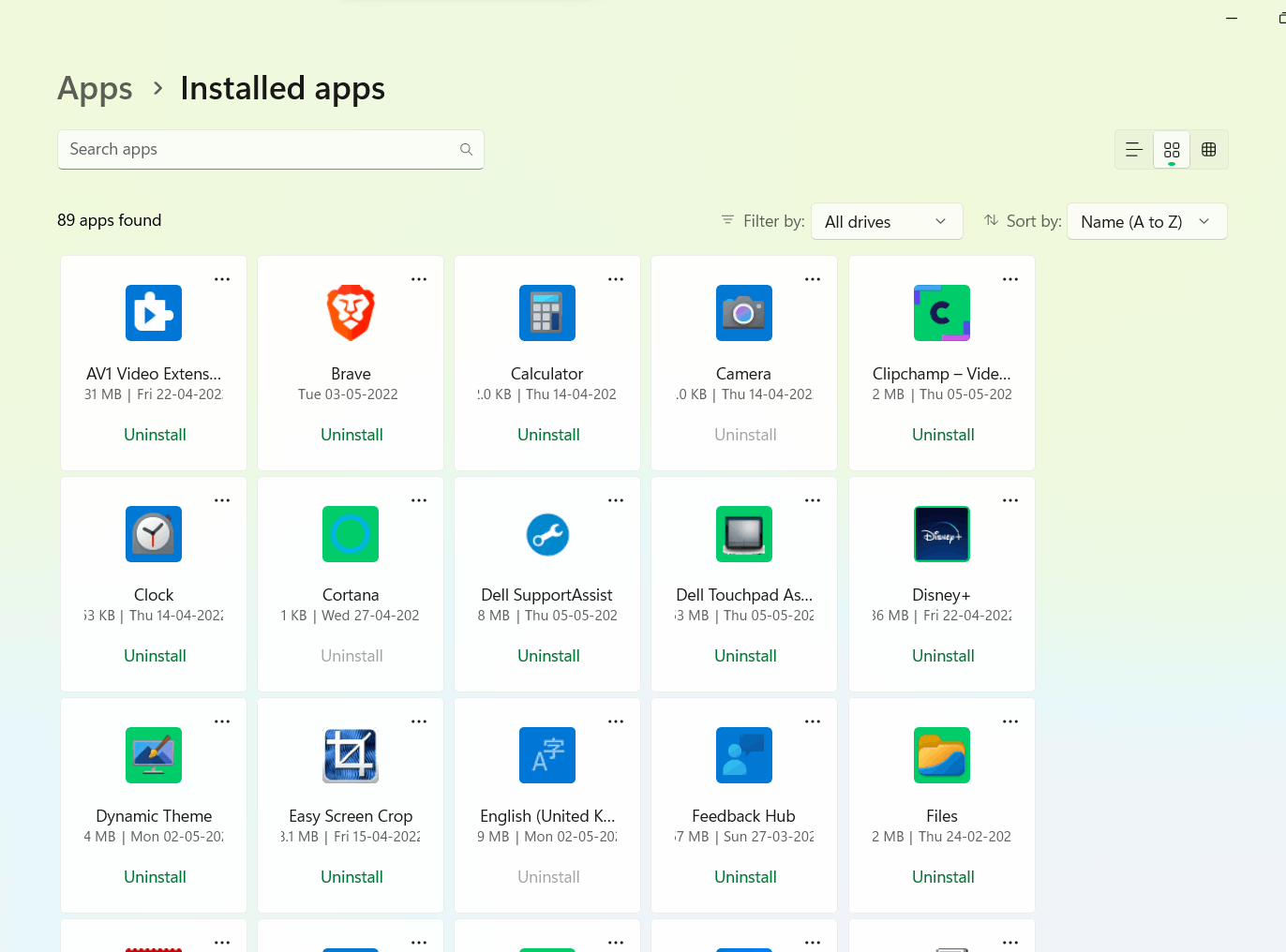1286x952 pixels.
Task: Open more options for AV1 Video Extension
Action: 222,279
